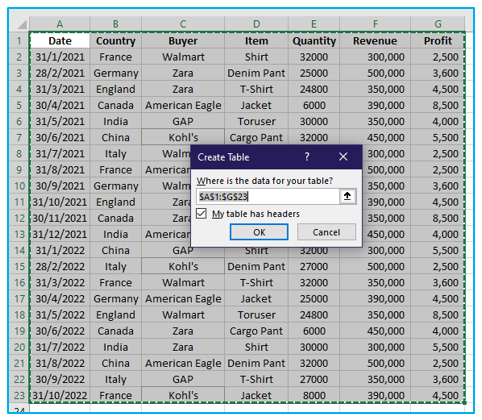Select date cell 31/12/2021

[60, 234]
